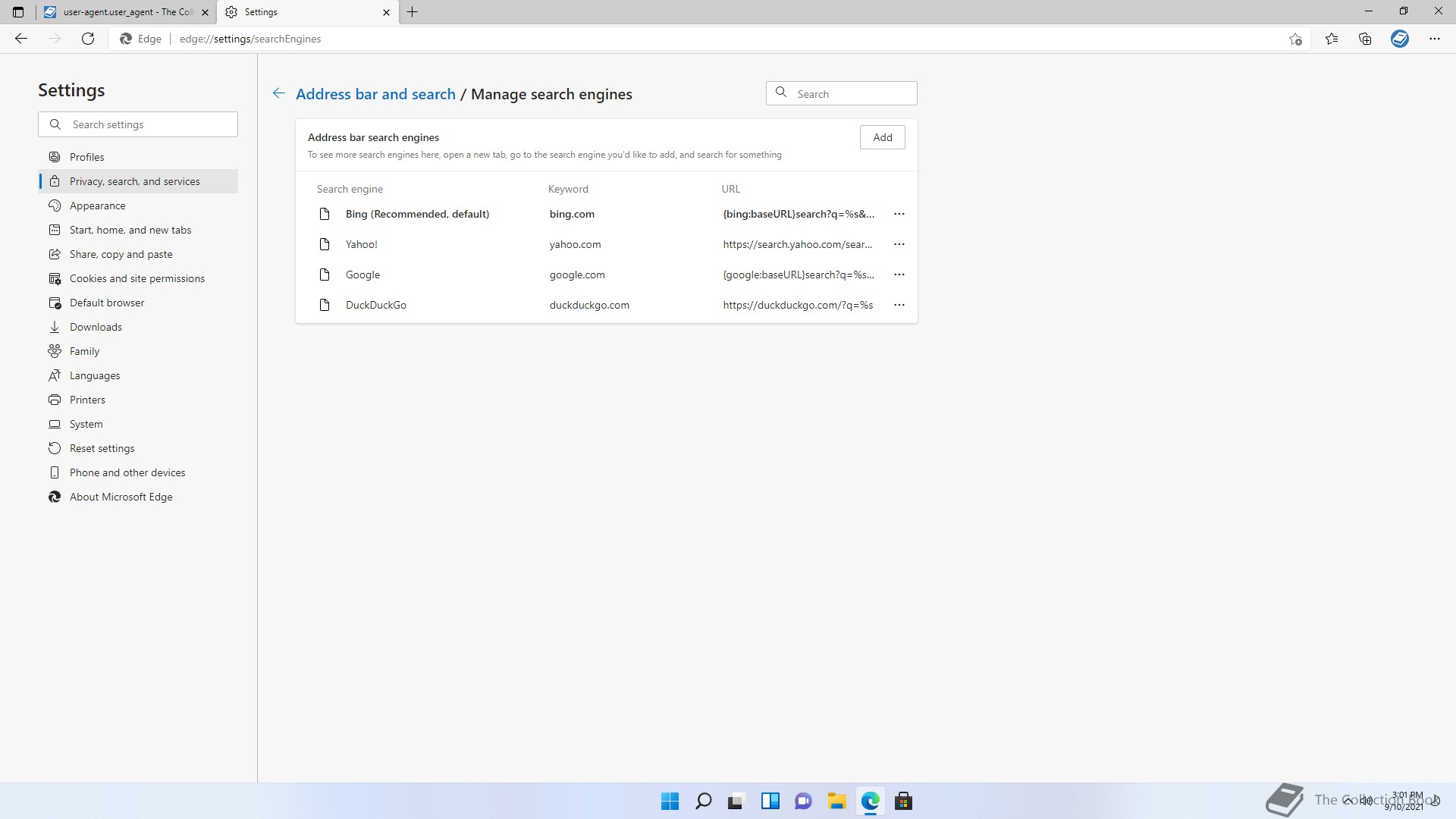Open a new tab with plus icon

pos(413,12)
